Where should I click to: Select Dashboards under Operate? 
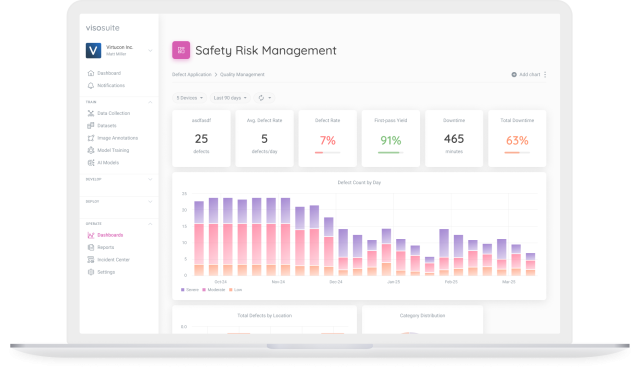(x=110, y=235)
